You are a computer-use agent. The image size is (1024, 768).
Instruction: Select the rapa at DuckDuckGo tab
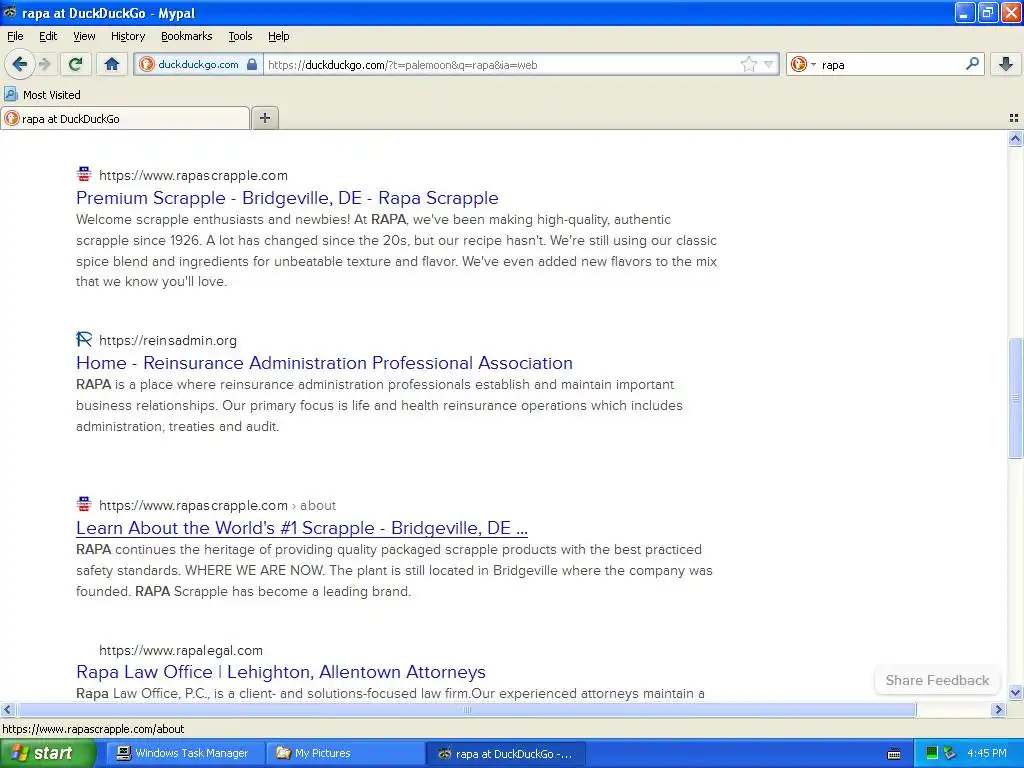pos(125,118)
